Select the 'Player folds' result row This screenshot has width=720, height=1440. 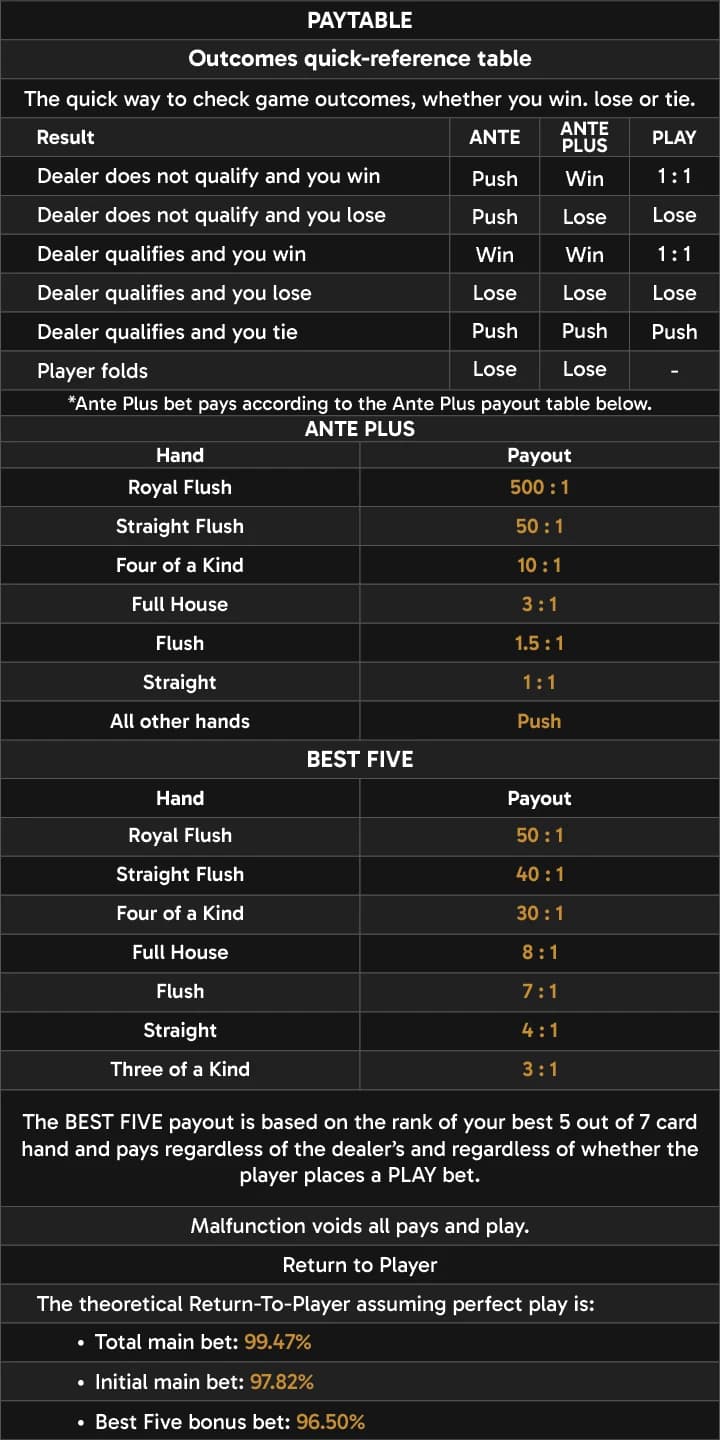(360, 370)
